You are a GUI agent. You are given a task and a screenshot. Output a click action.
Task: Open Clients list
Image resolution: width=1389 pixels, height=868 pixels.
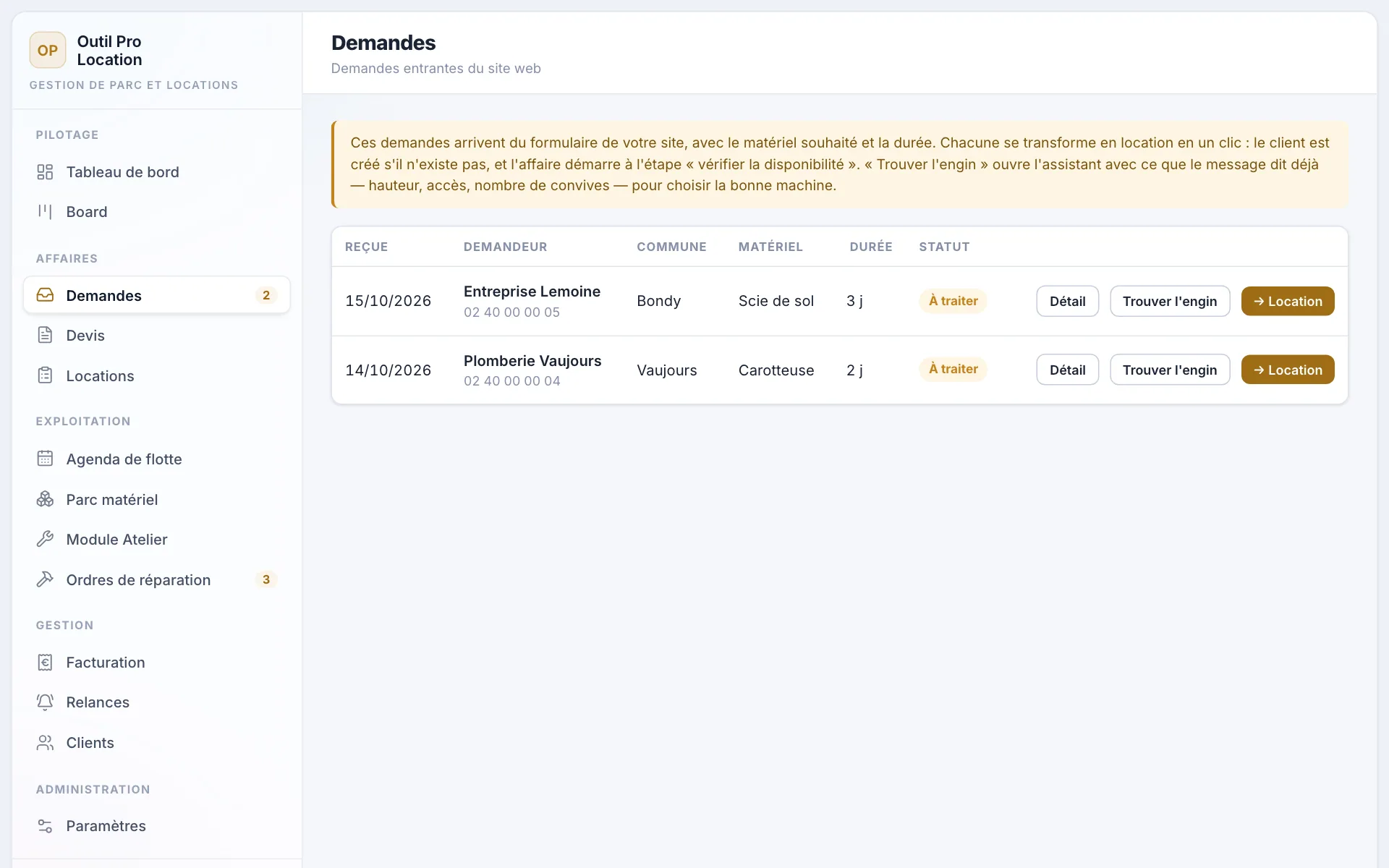pyautogui.click(x=157, y=743)
